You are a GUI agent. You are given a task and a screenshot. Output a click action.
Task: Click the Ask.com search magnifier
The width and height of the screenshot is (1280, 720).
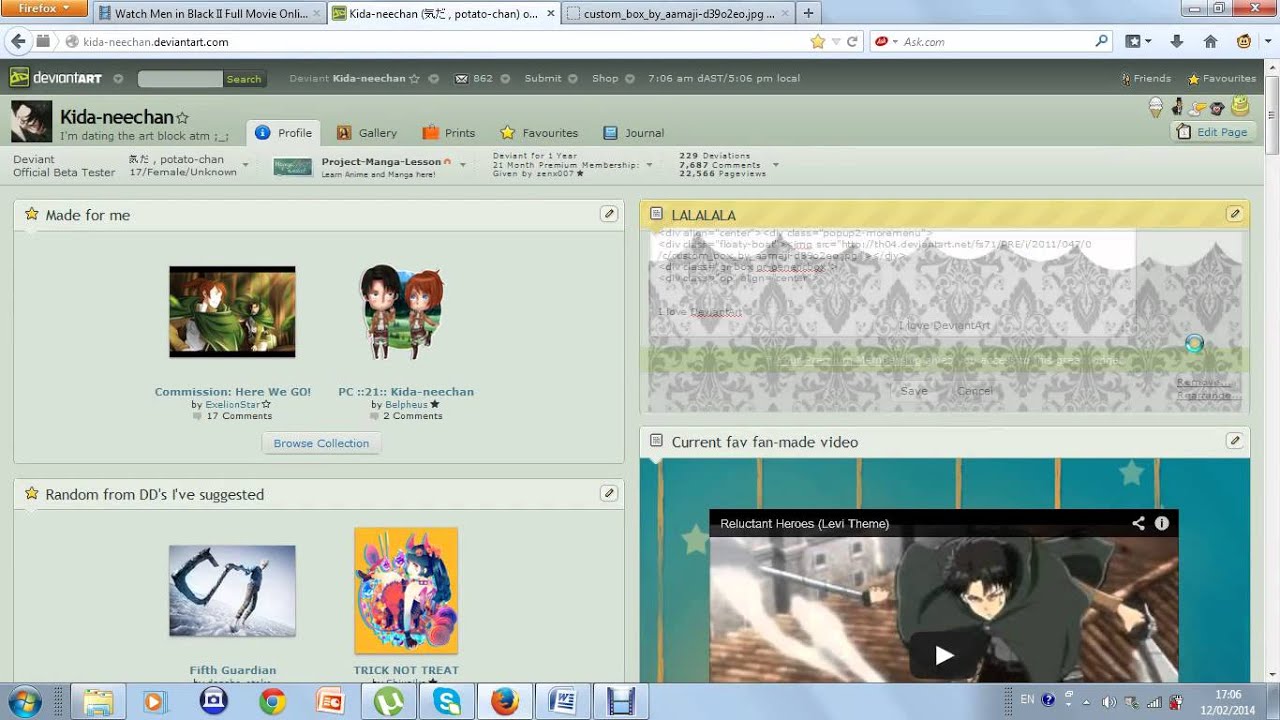click(1101, 42)
